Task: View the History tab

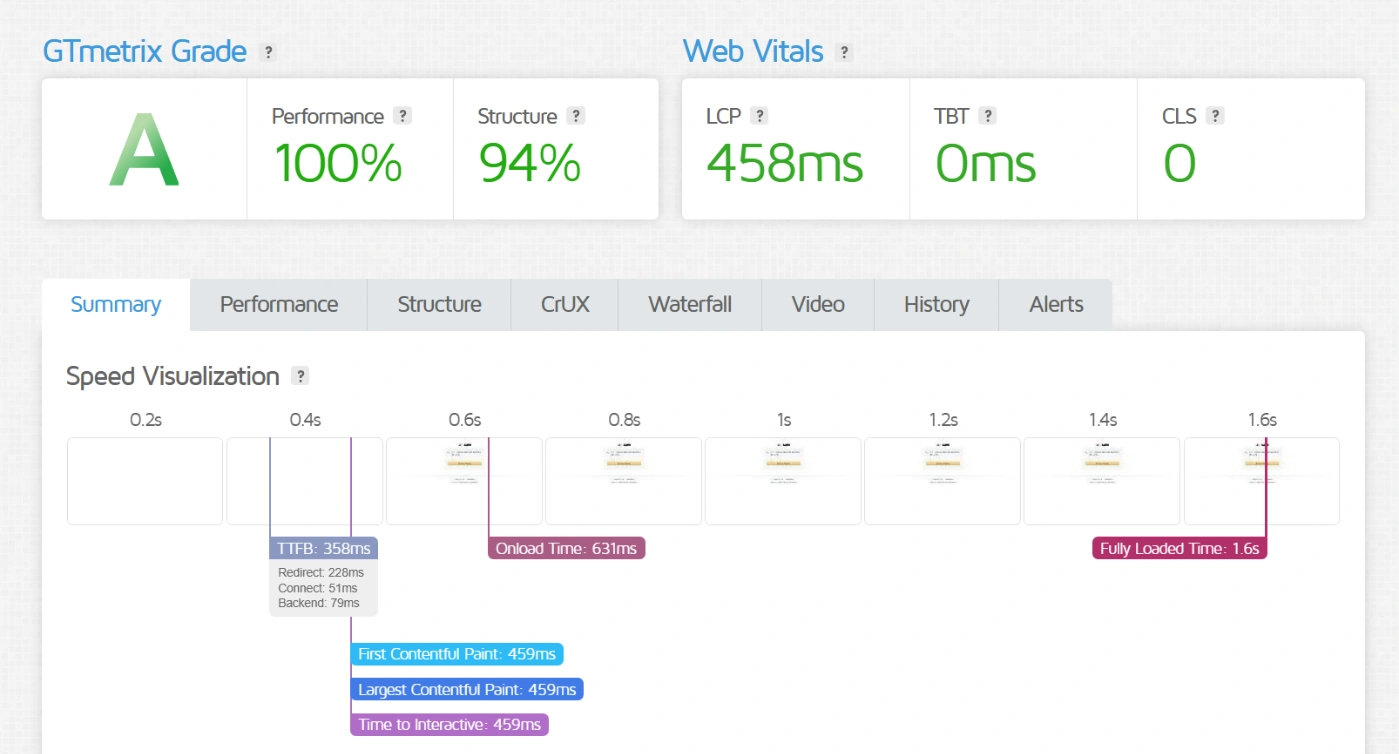Action: coord(936,305)
